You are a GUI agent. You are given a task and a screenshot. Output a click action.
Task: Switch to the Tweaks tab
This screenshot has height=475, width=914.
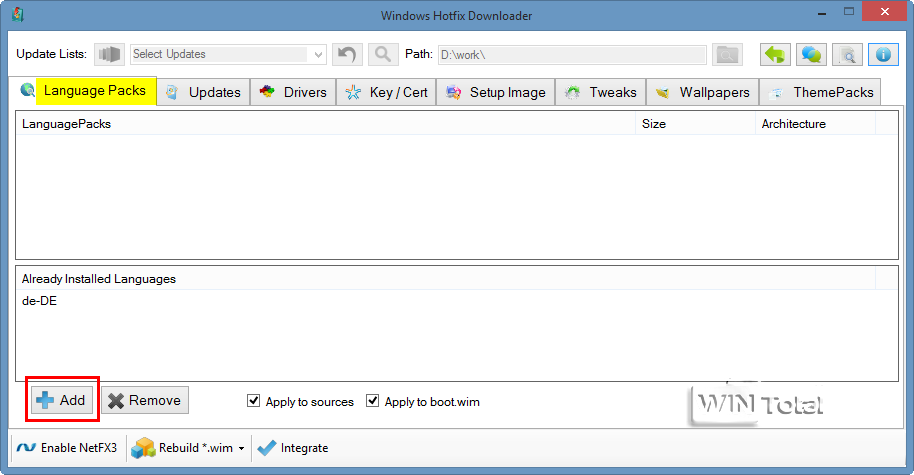click(x=600, y=92)
